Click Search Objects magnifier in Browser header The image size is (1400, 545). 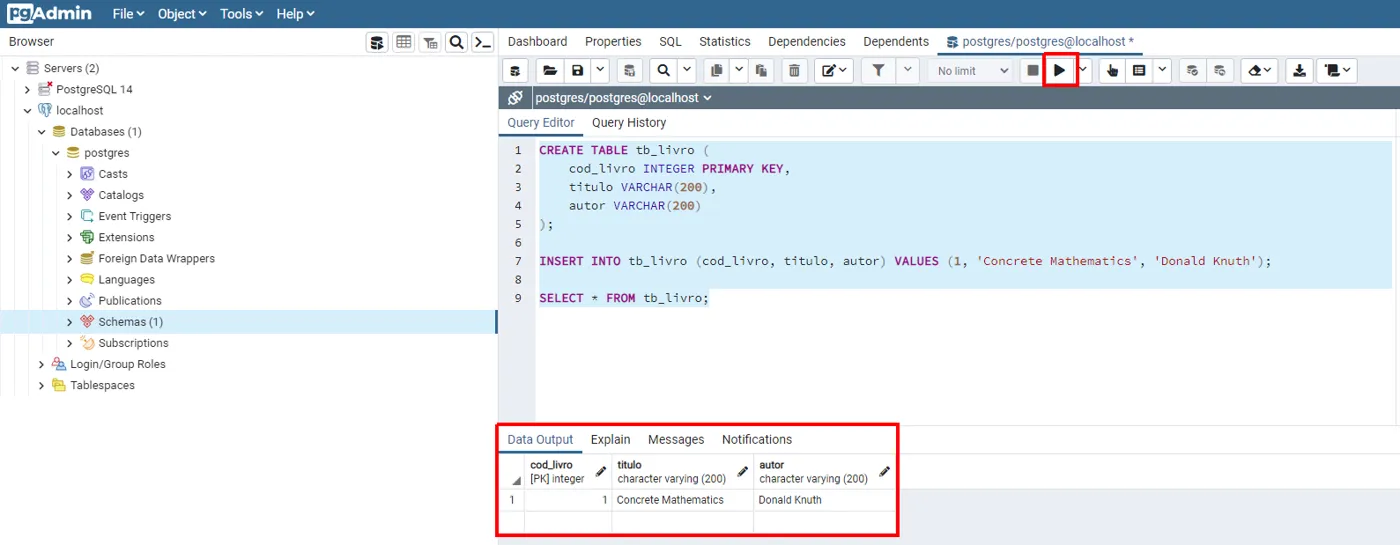456,42
